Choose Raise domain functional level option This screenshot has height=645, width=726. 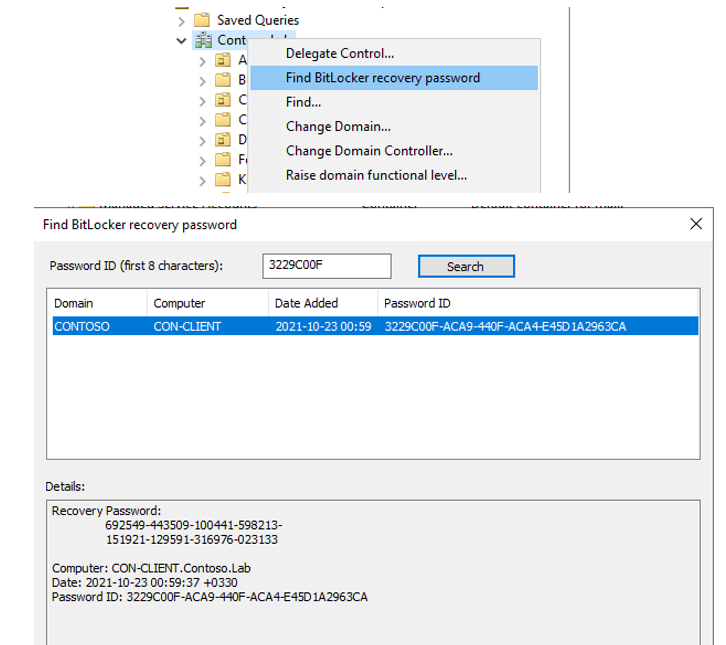pos(376,175)
